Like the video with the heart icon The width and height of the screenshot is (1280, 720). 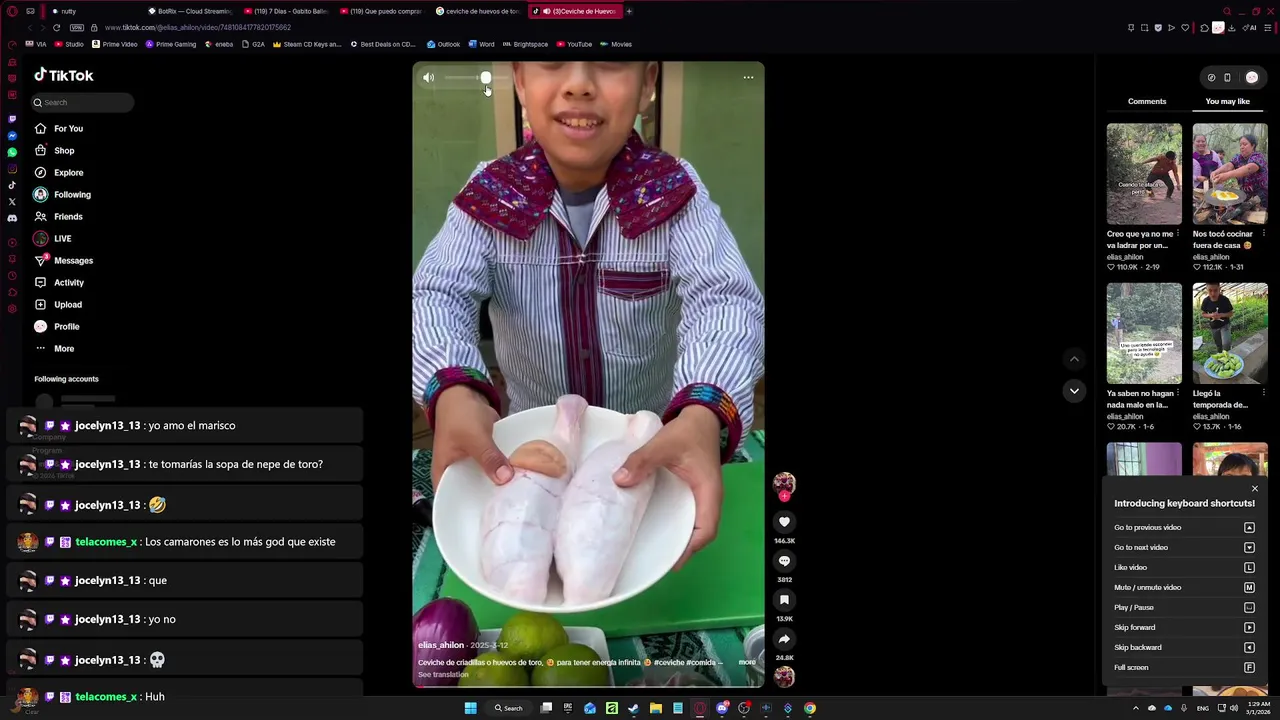click(x=784, y=522)
